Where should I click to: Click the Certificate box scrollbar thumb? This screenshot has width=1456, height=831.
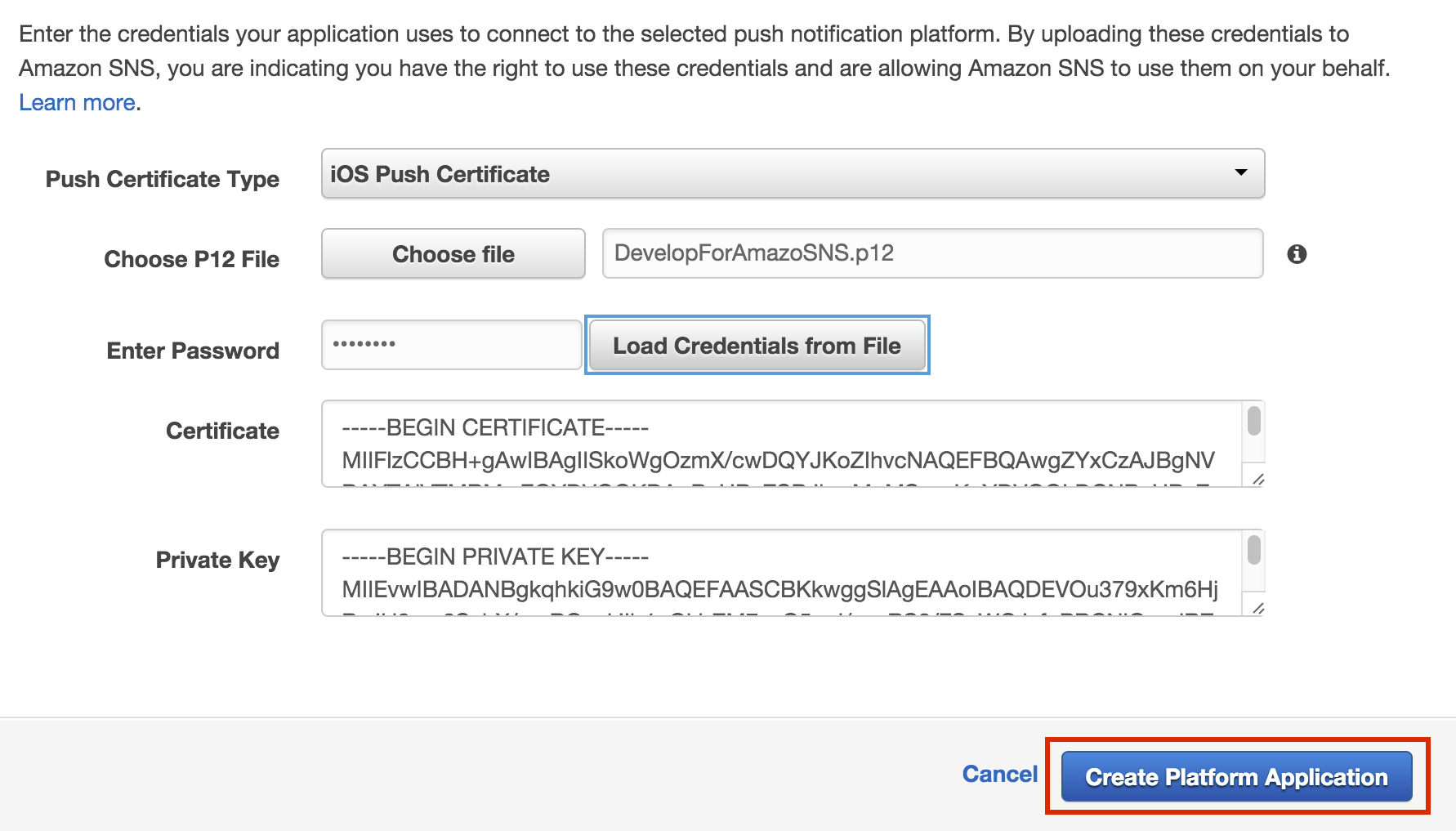click(1254, 422)
